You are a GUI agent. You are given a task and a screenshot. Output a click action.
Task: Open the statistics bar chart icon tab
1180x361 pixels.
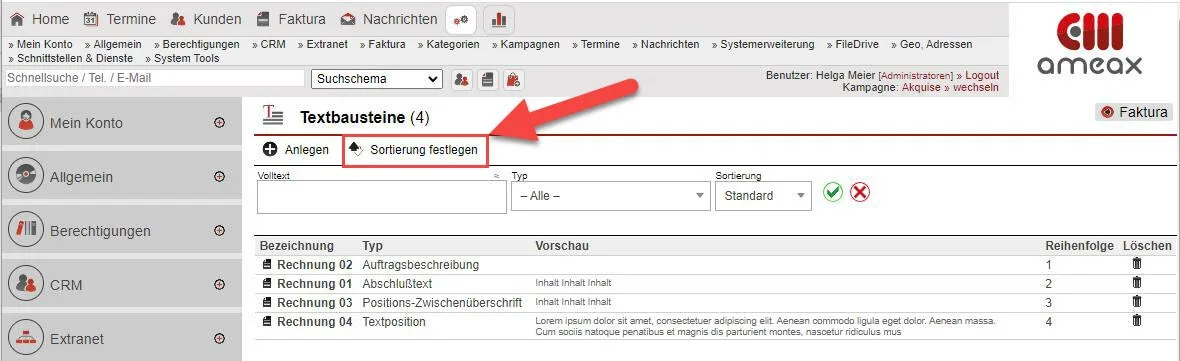[x=498, y=20]
